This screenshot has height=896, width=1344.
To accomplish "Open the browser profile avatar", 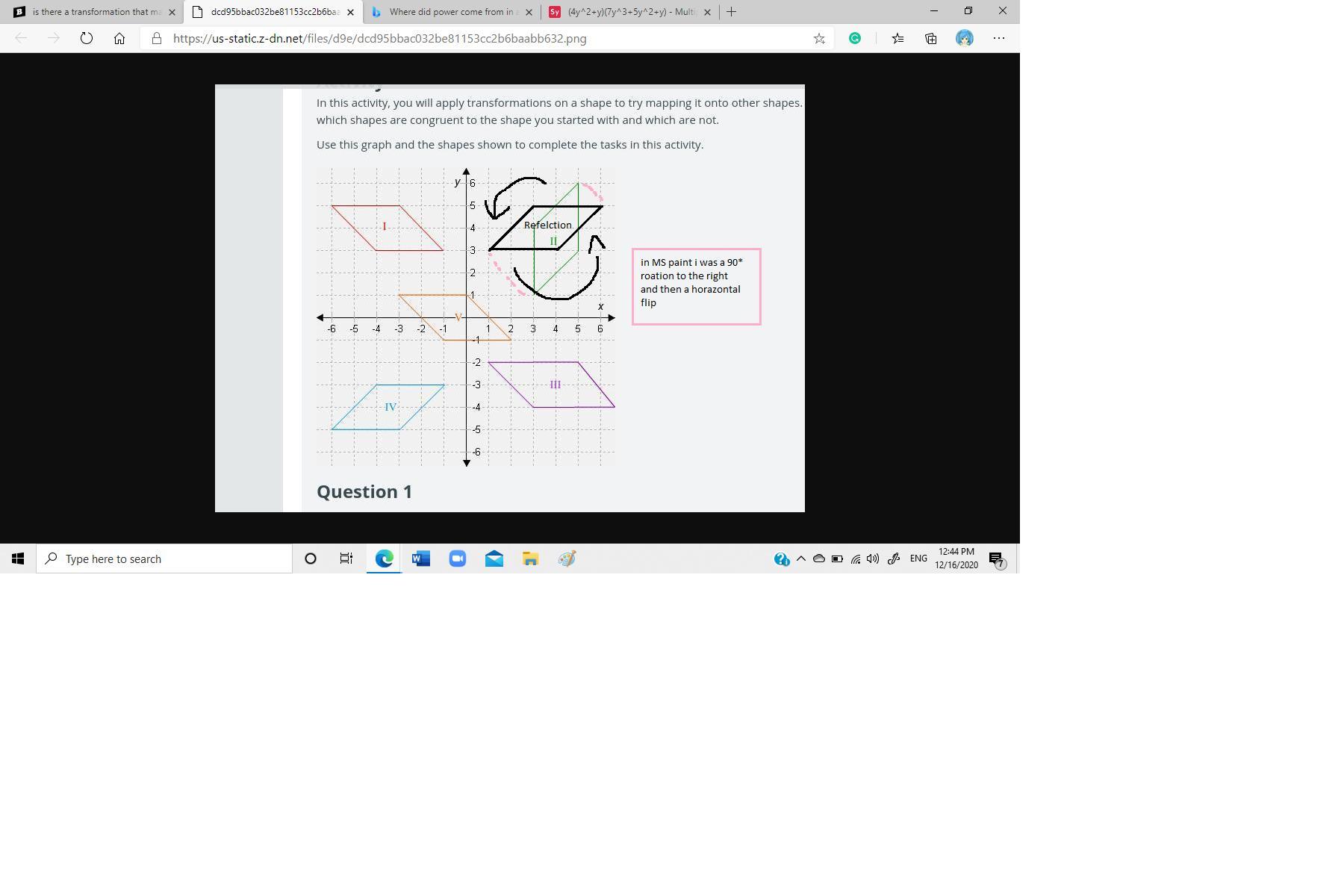I will point(965,38).
